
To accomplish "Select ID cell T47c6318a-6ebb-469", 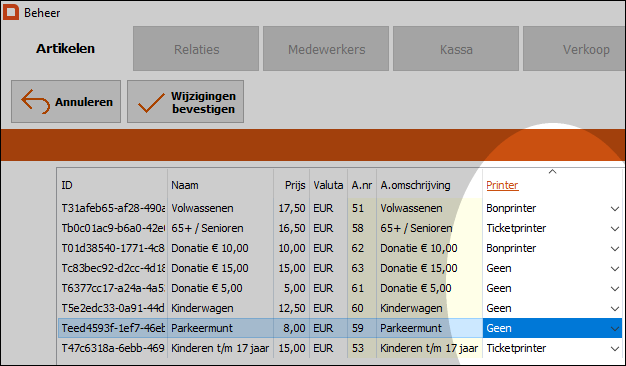I will (x=113, y=348).
